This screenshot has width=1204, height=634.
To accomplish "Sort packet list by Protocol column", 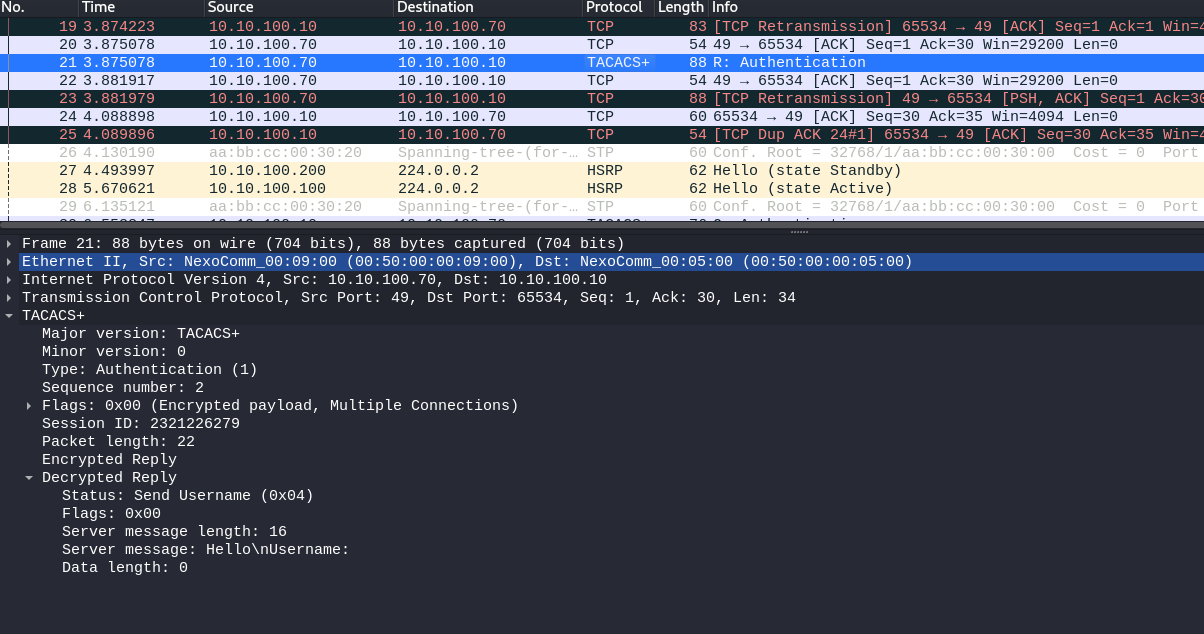I will point(613,8).
